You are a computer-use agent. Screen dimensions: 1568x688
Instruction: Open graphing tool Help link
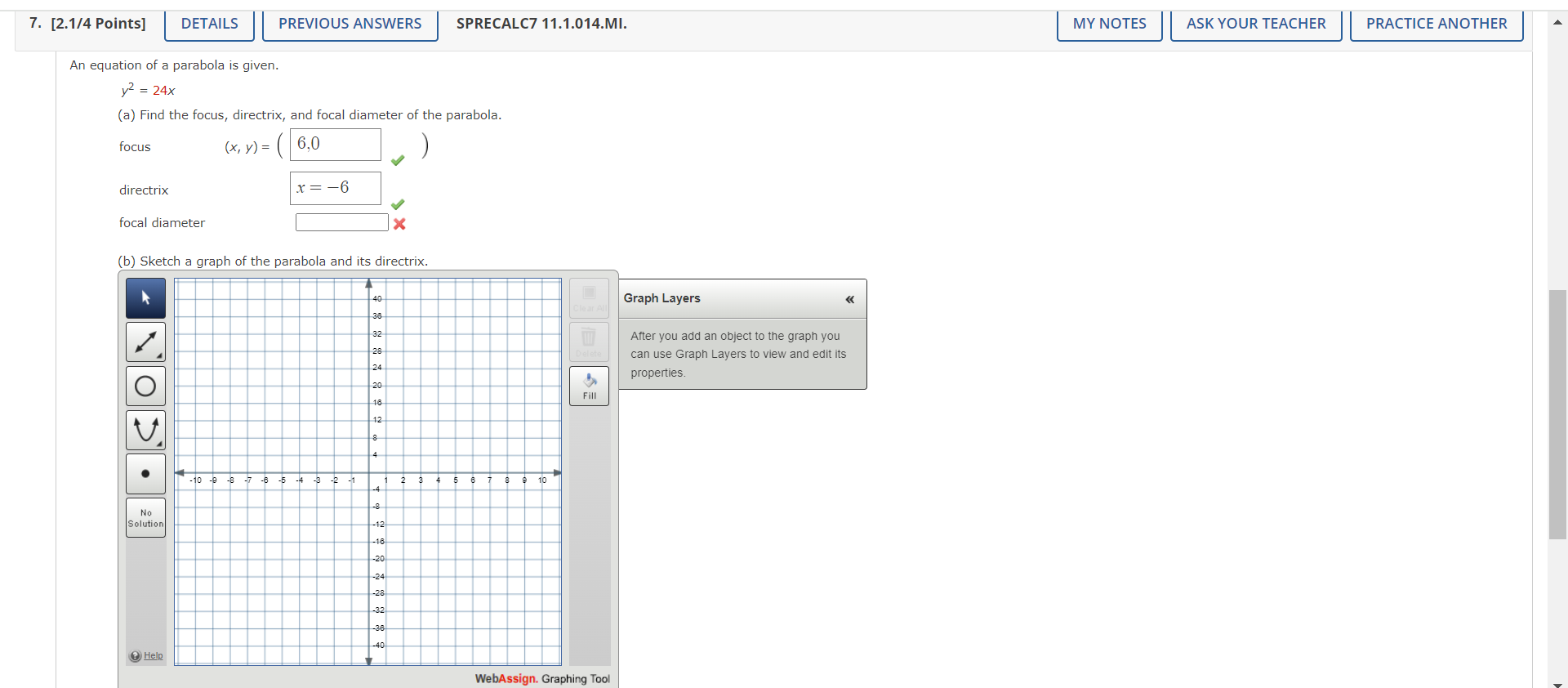[153, 655]
